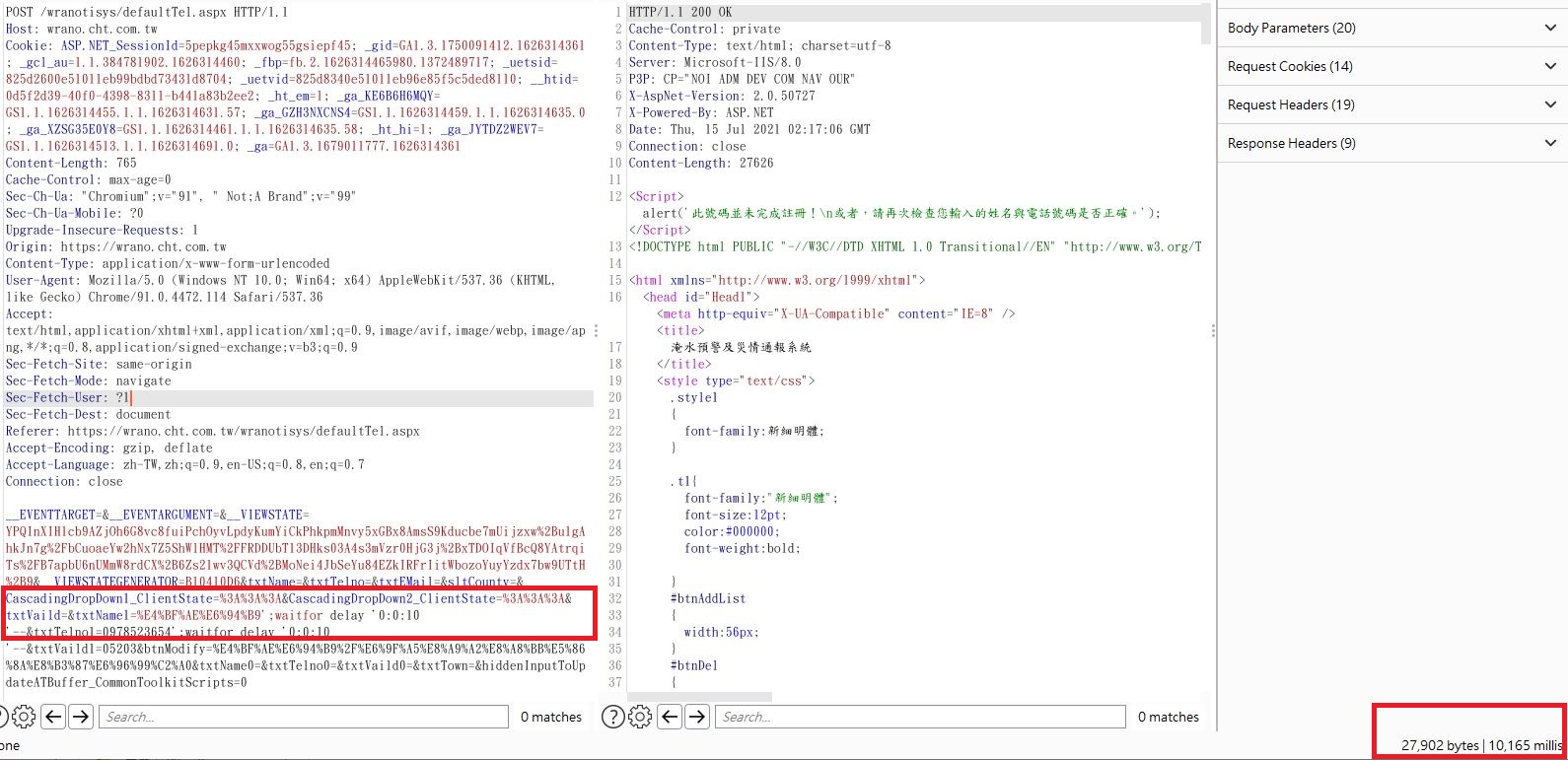The height and width of the screenshot is (760, 1568).
Task: Go to previous match in request search
Action: (x=54, y=717)
